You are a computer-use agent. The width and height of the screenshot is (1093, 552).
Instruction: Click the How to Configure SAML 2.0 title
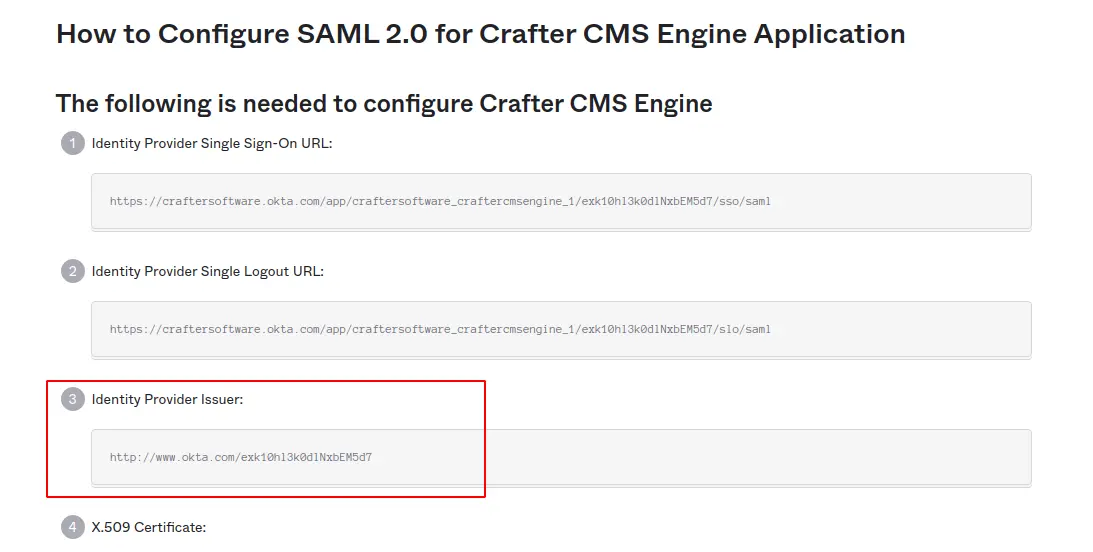click(480, 34)
